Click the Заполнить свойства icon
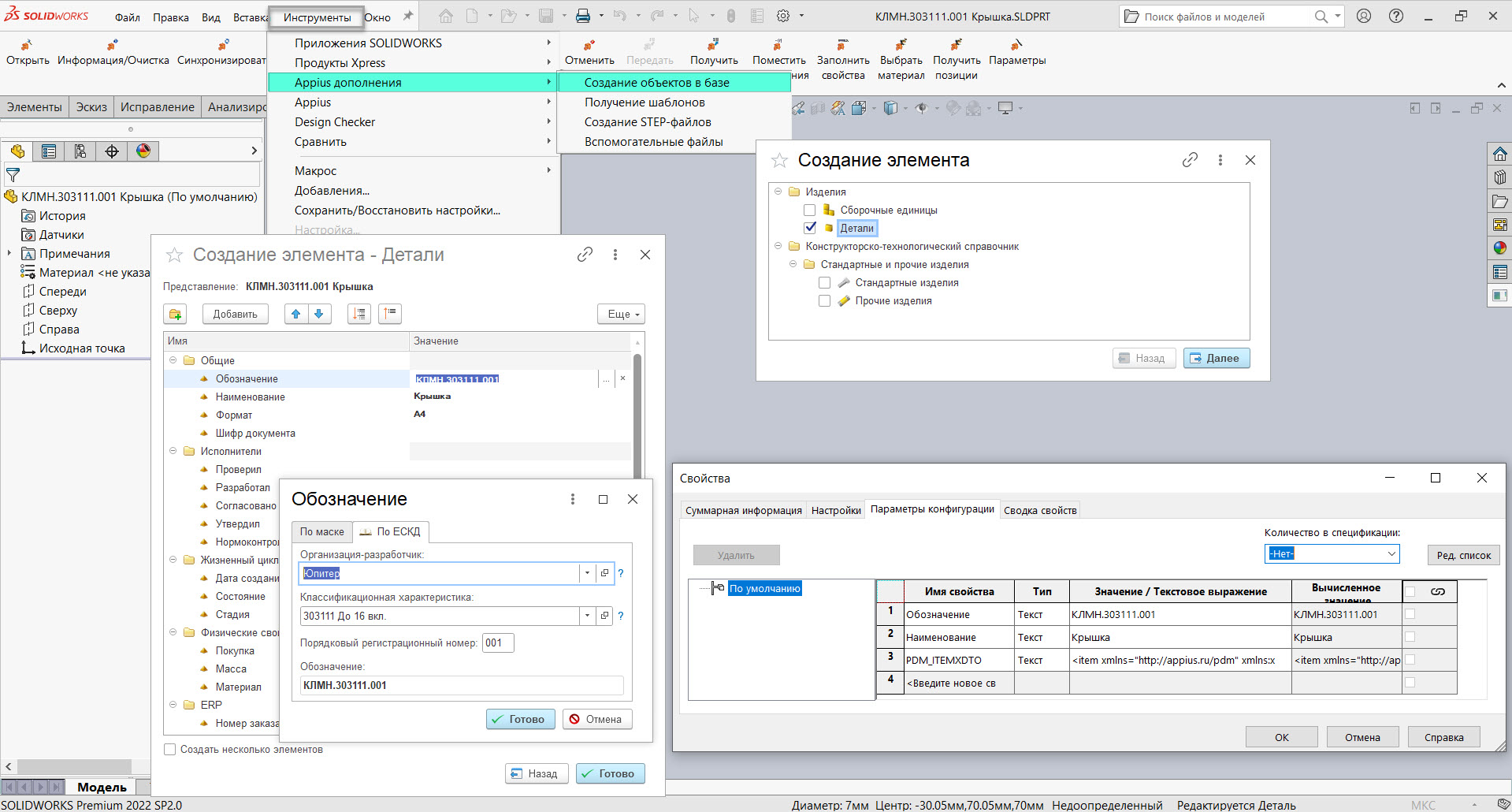 click(x=843, y=45)
